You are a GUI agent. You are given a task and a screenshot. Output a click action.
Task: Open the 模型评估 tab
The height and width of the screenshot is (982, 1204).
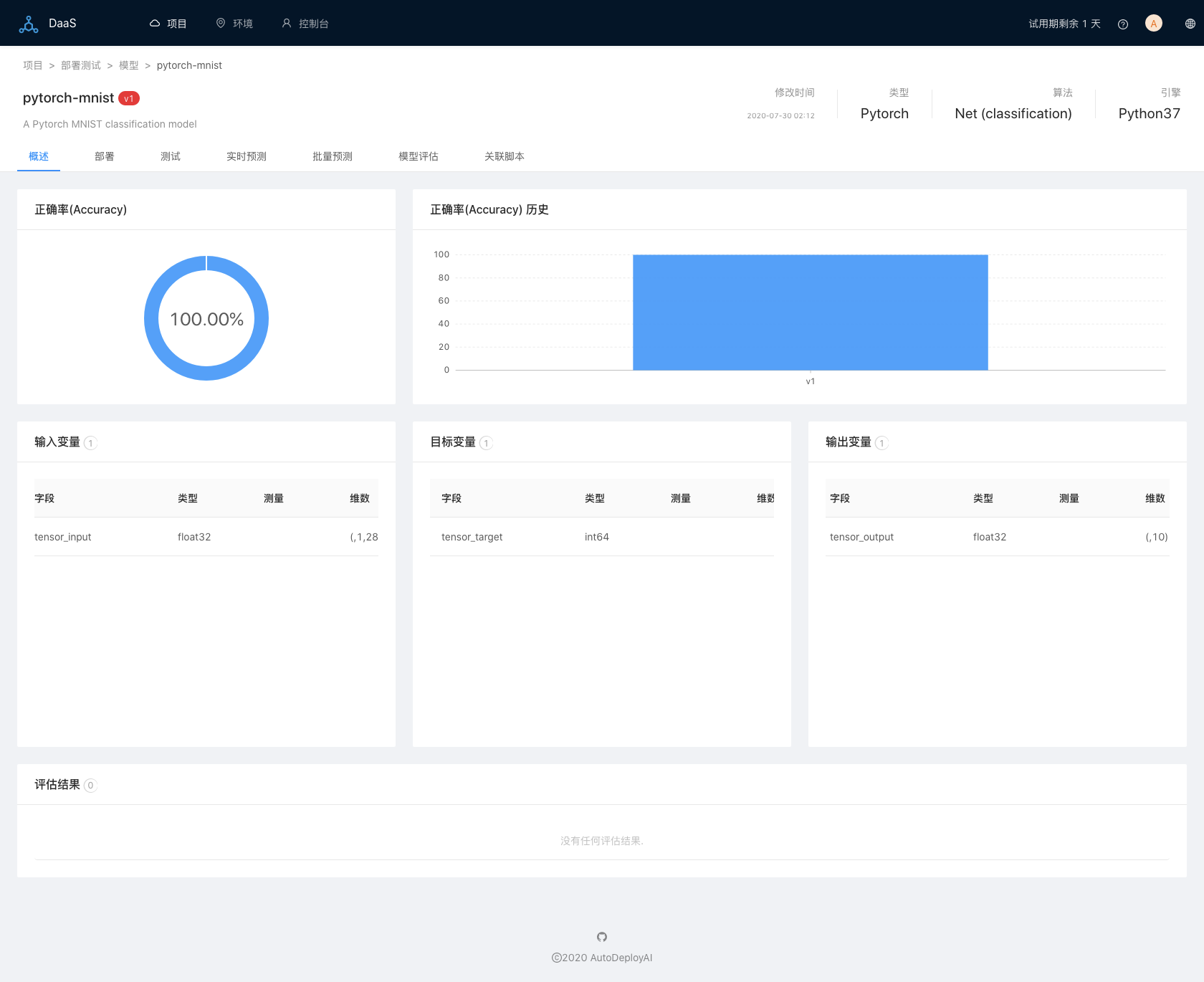(x=419, y=156)
